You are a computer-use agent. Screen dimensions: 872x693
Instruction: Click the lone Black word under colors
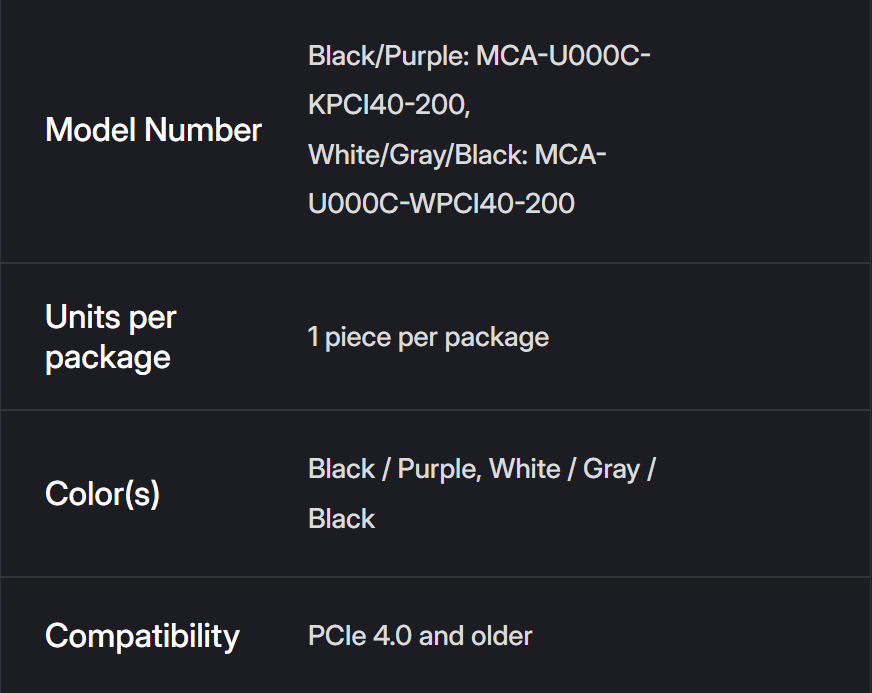(x=341, y=518)
